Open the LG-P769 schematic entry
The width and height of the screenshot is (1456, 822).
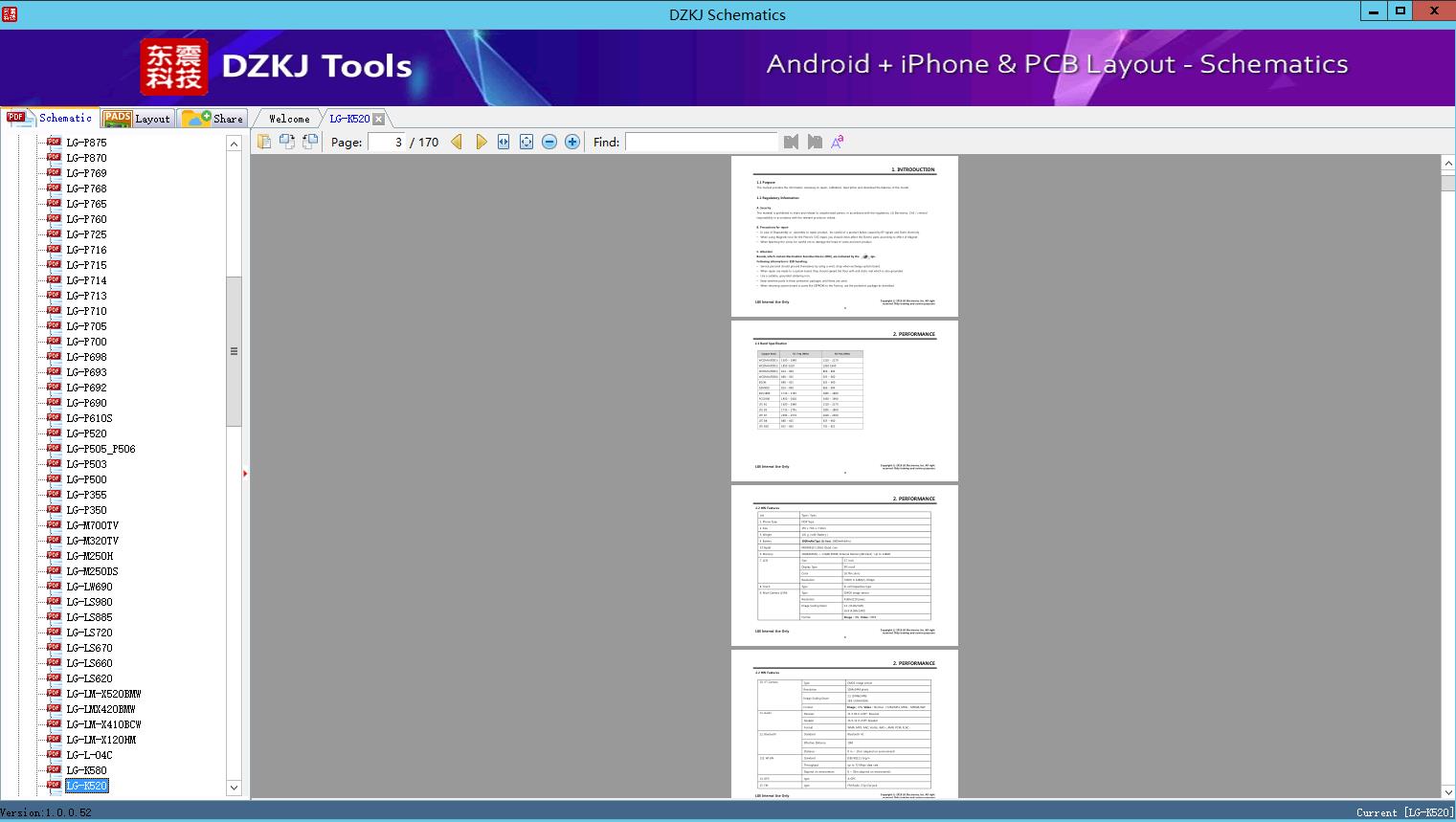point(86,173)
